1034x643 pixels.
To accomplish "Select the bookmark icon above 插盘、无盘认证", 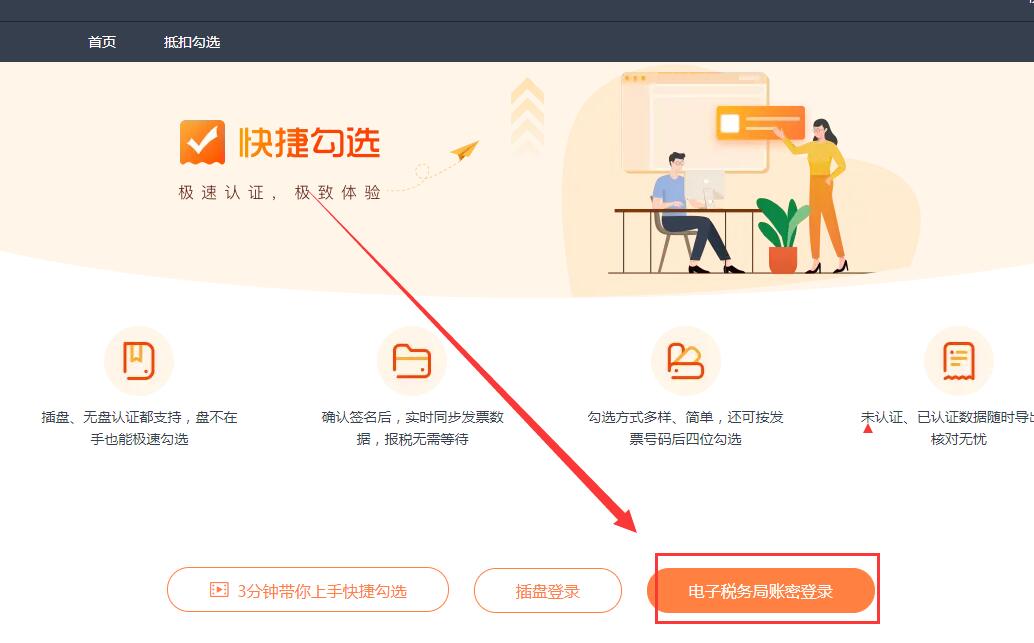I will [x=138, y=361].
